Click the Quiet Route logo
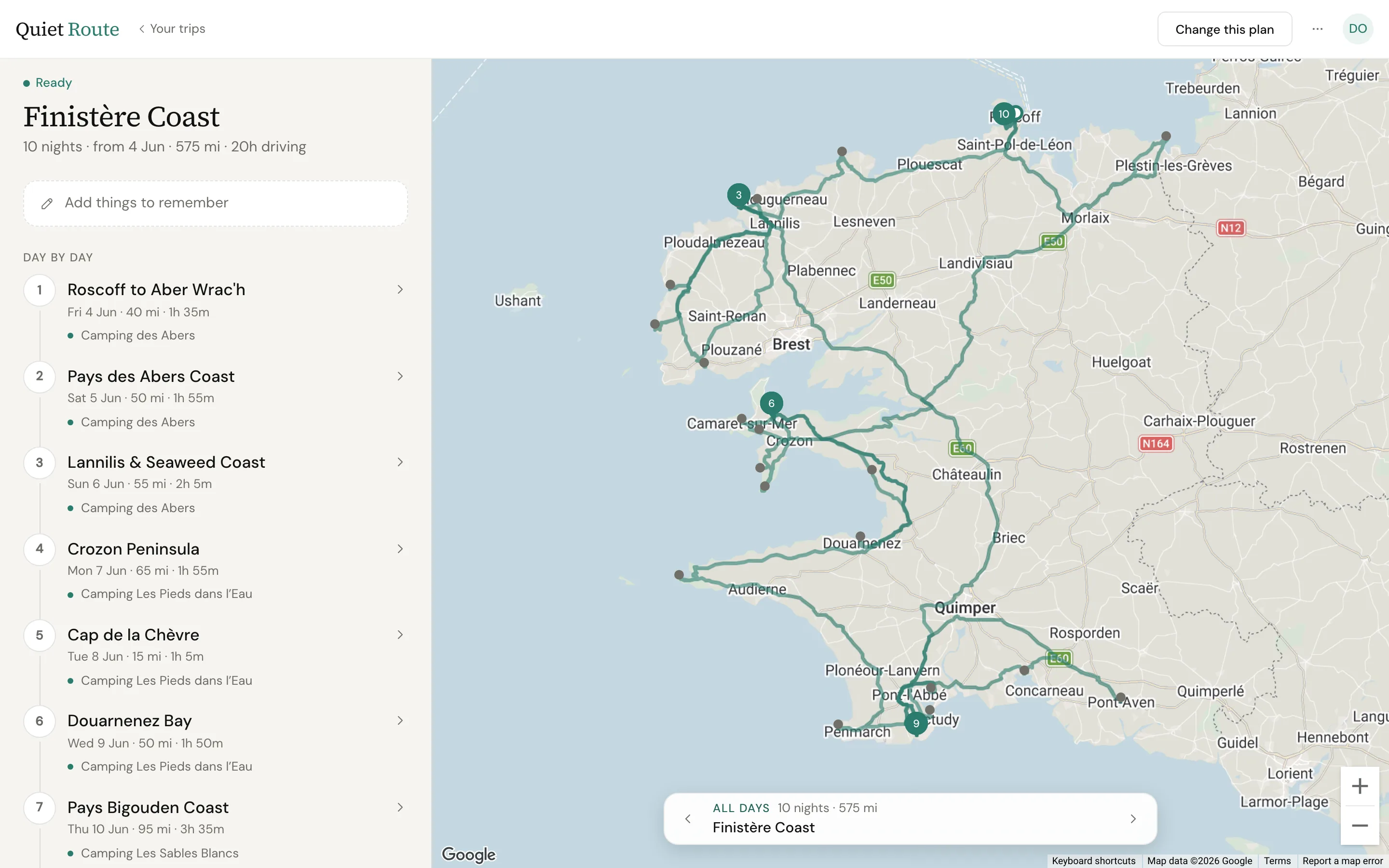 [x=67, y=29]
